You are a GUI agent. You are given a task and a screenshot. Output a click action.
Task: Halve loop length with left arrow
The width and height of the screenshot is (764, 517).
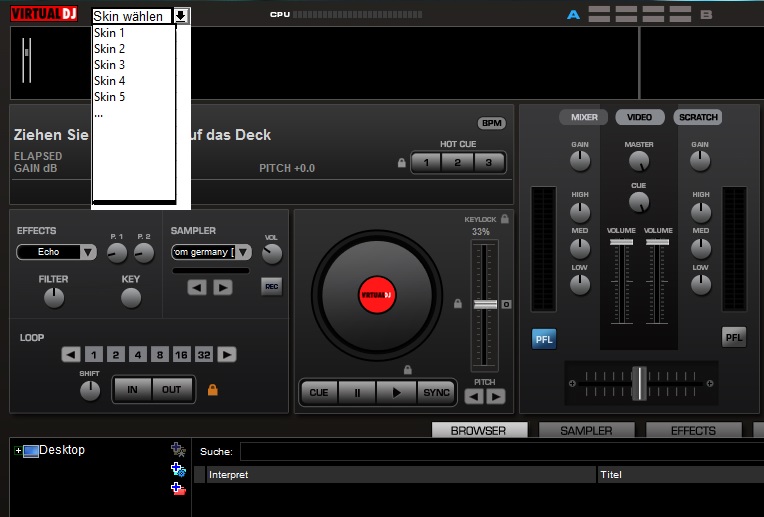pos(70,354)
